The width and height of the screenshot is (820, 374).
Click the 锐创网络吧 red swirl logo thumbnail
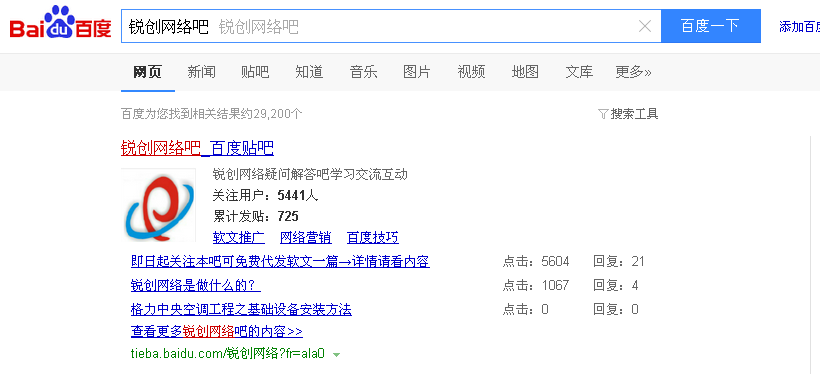(x=158, y=205)
